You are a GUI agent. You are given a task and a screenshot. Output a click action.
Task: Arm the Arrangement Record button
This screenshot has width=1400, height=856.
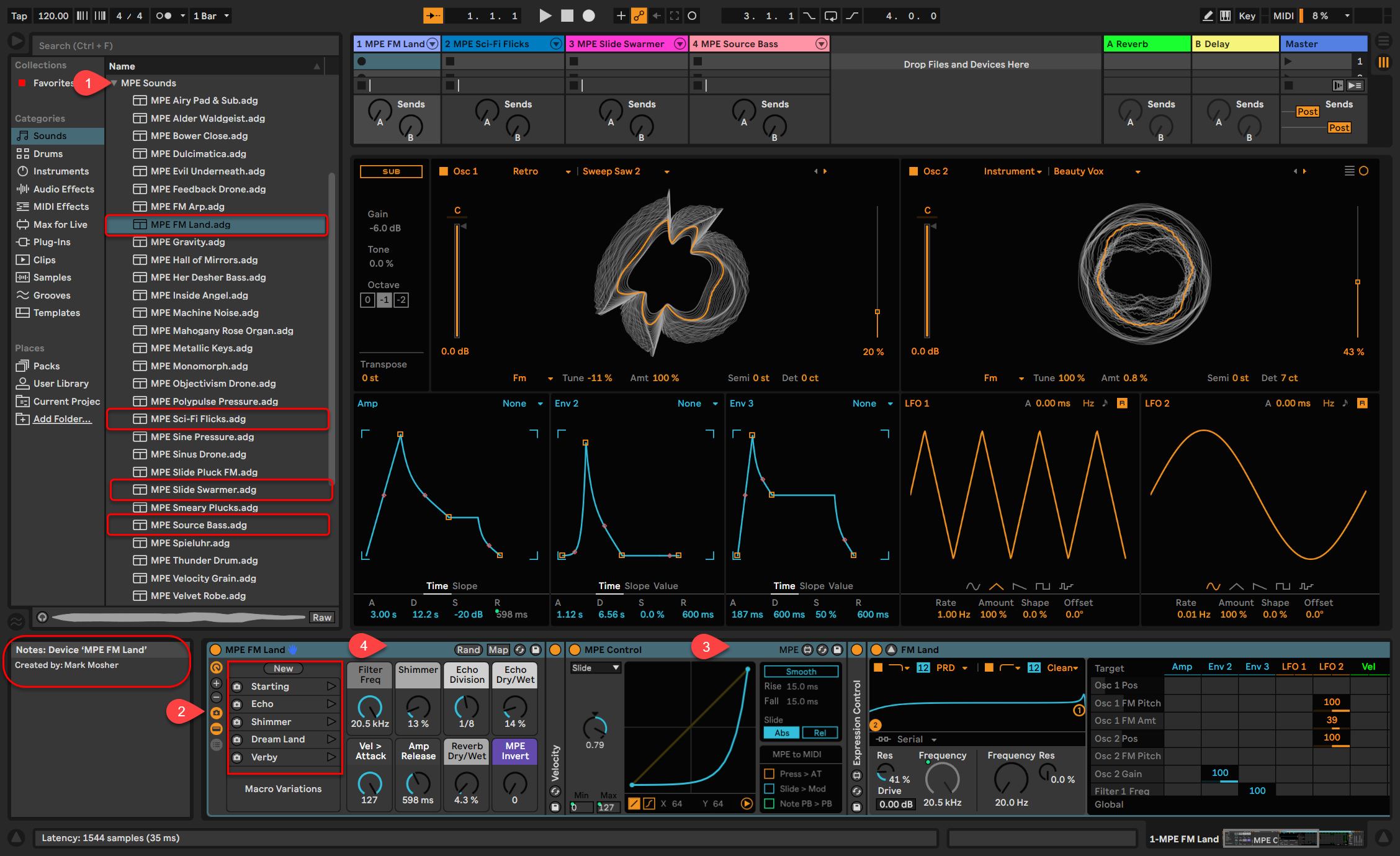(589, 16)
